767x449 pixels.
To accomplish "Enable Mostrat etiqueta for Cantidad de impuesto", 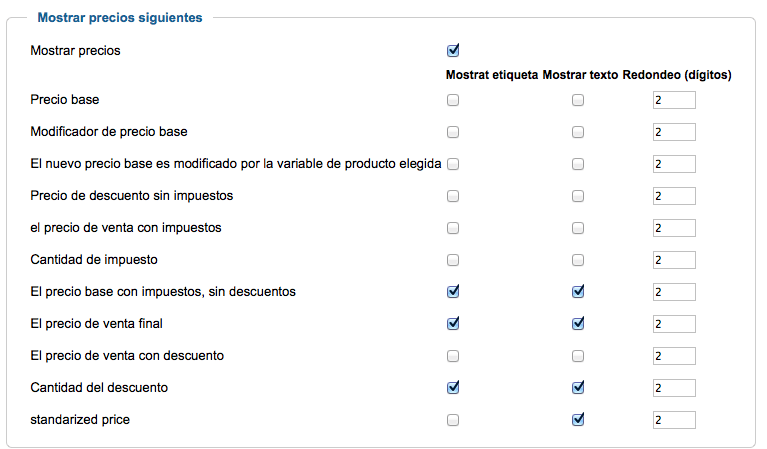I will click(x=453, y=260).
